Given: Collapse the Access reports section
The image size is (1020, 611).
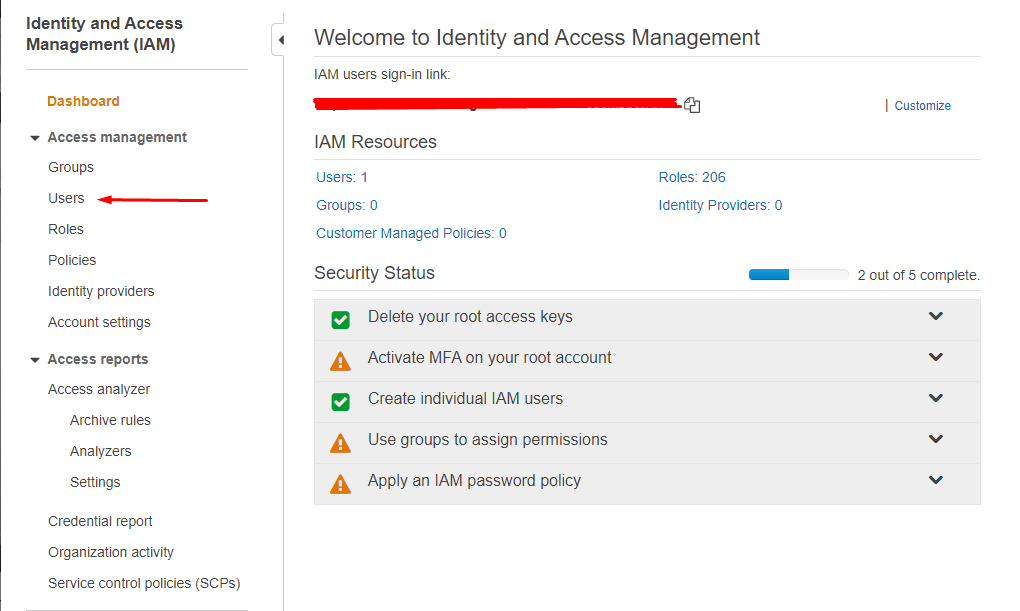Looking at the screenshot, I should coord(35,358).
